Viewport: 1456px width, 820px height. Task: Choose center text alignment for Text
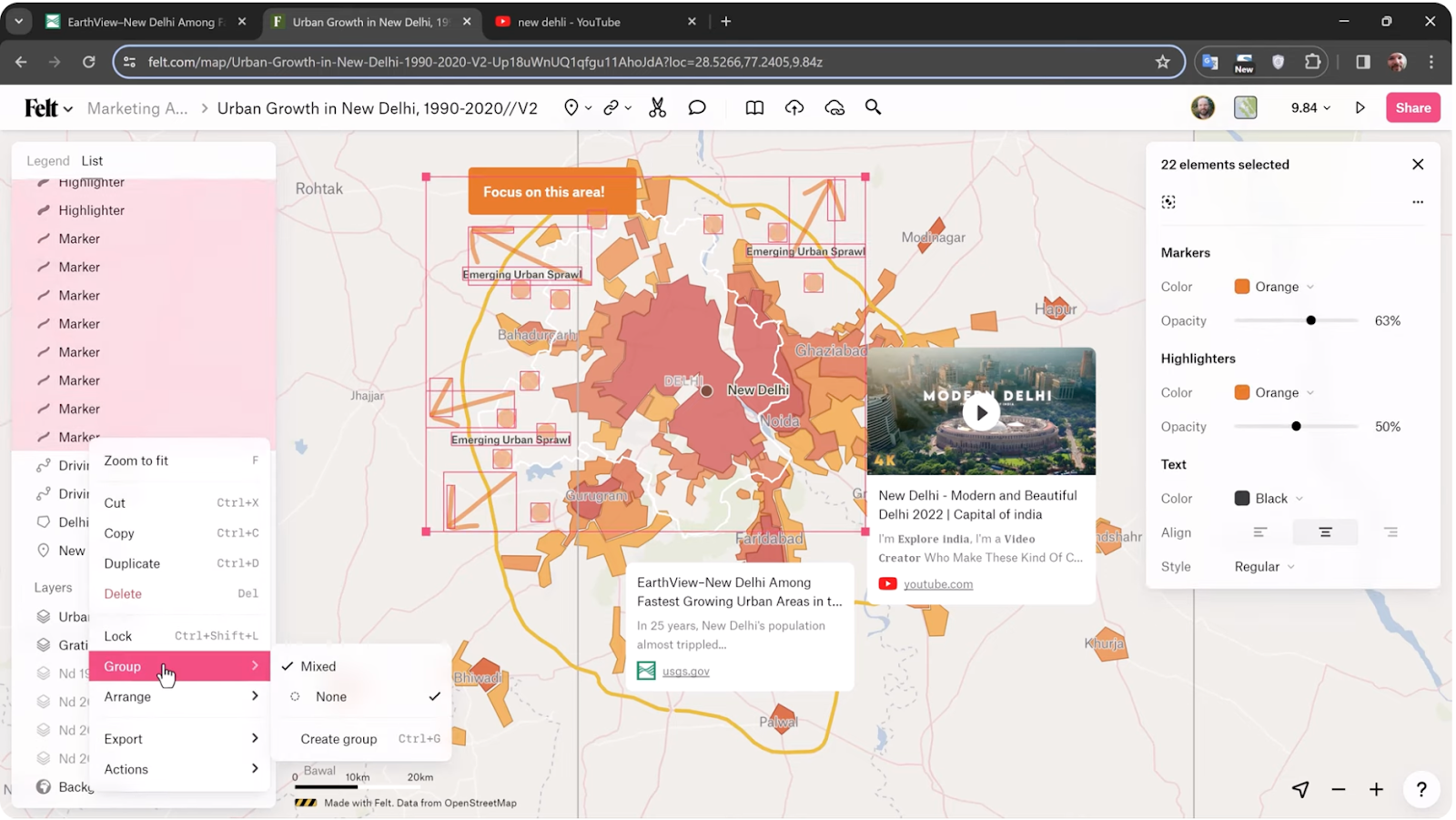[1325, 531]
